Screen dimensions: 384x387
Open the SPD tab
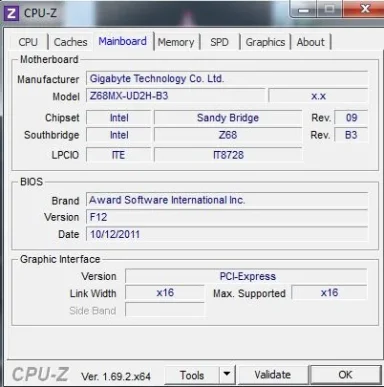point(219,42)
